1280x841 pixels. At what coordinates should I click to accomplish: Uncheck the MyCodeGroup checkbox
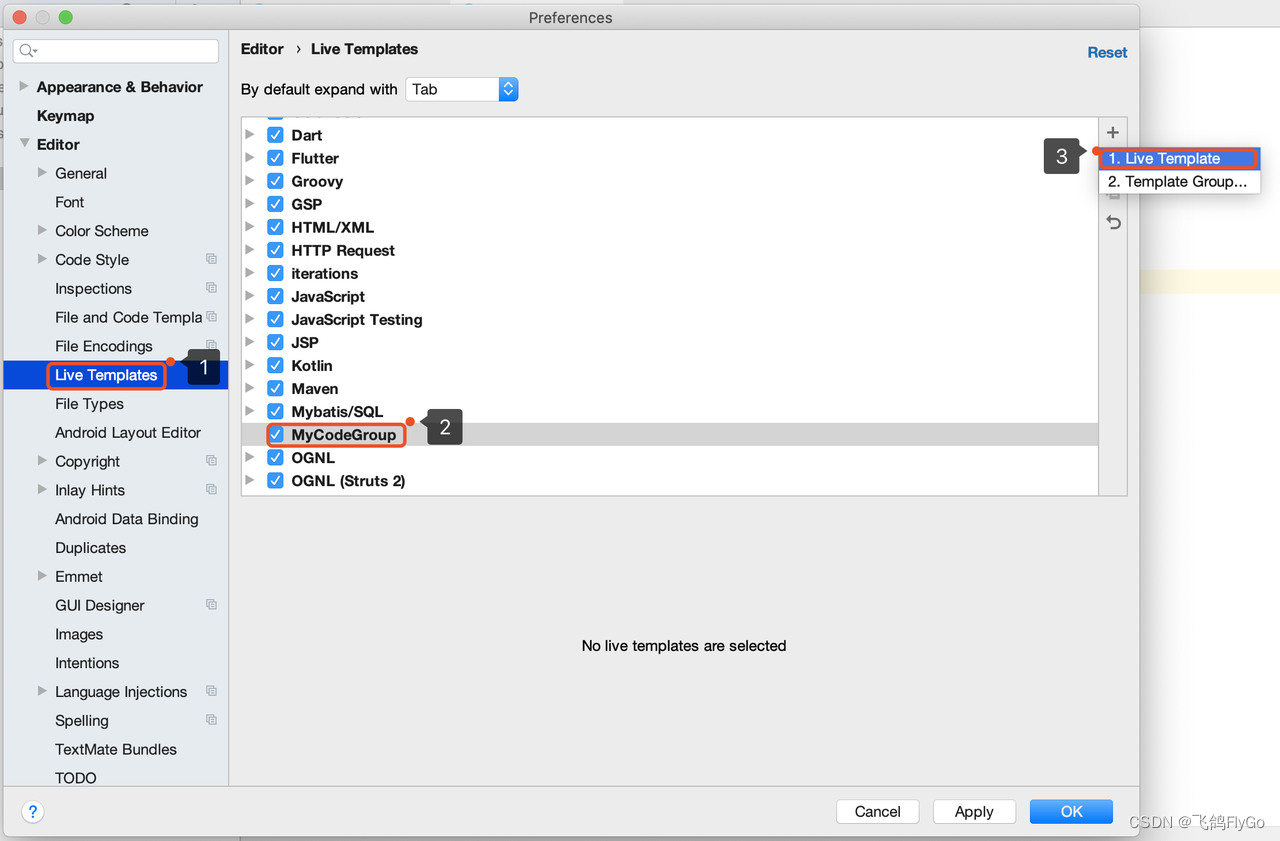click(x=275, y=435)
